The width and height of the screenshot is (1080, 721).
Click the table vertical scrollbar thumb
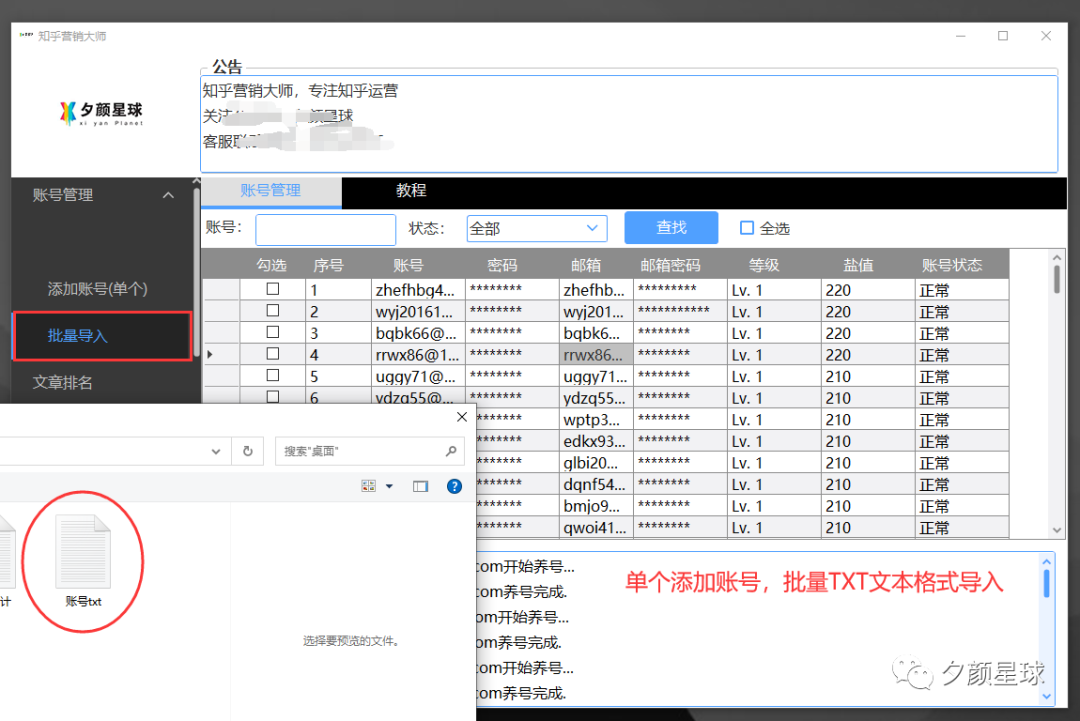(x=1057, y=280)
